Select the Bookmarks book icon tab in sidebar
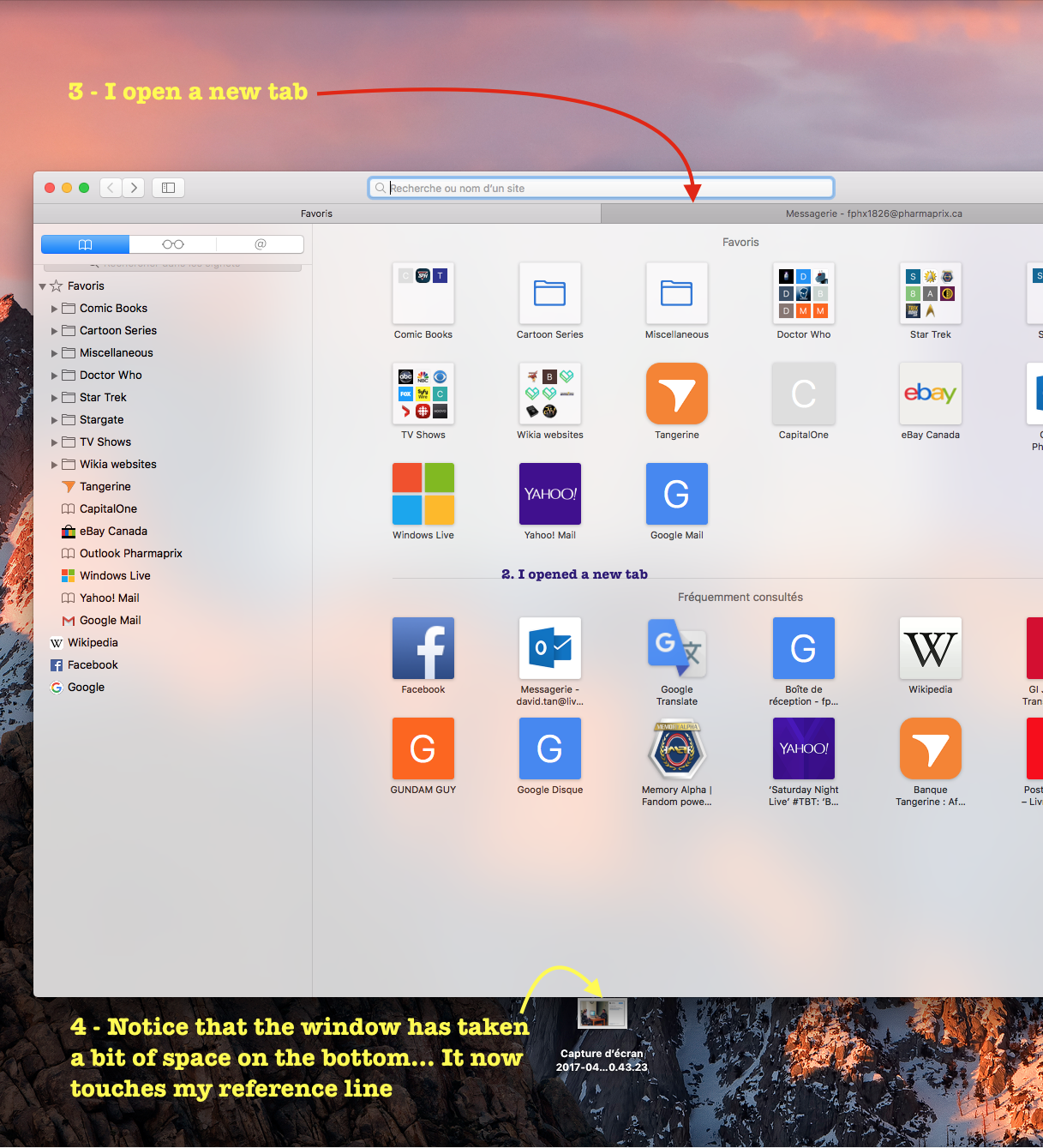 click(85, 244)
